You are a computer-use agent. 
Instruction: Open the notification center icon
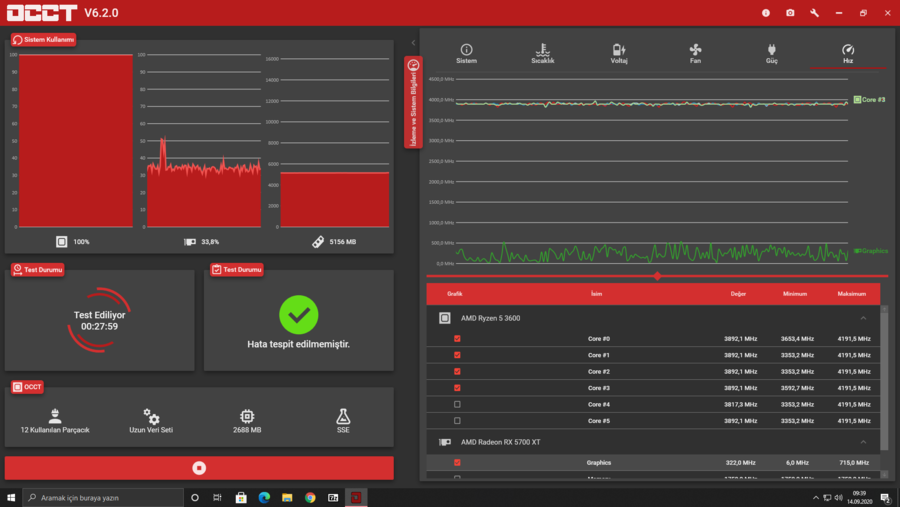pyautogui.click(x=886, y=498)
